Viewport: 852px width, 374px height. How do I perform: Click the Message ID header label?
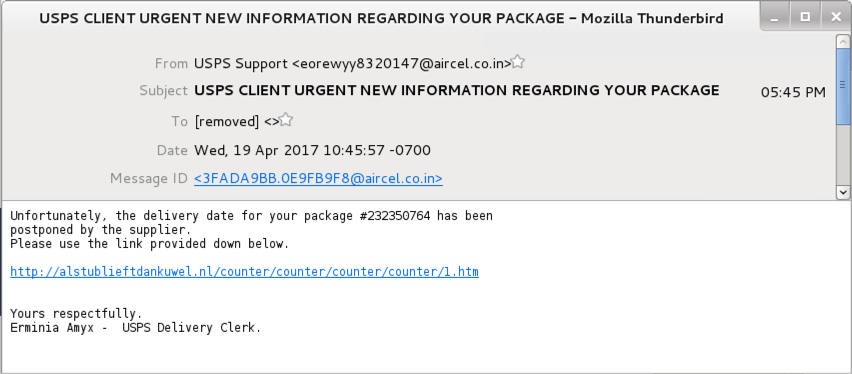[148, 178]
